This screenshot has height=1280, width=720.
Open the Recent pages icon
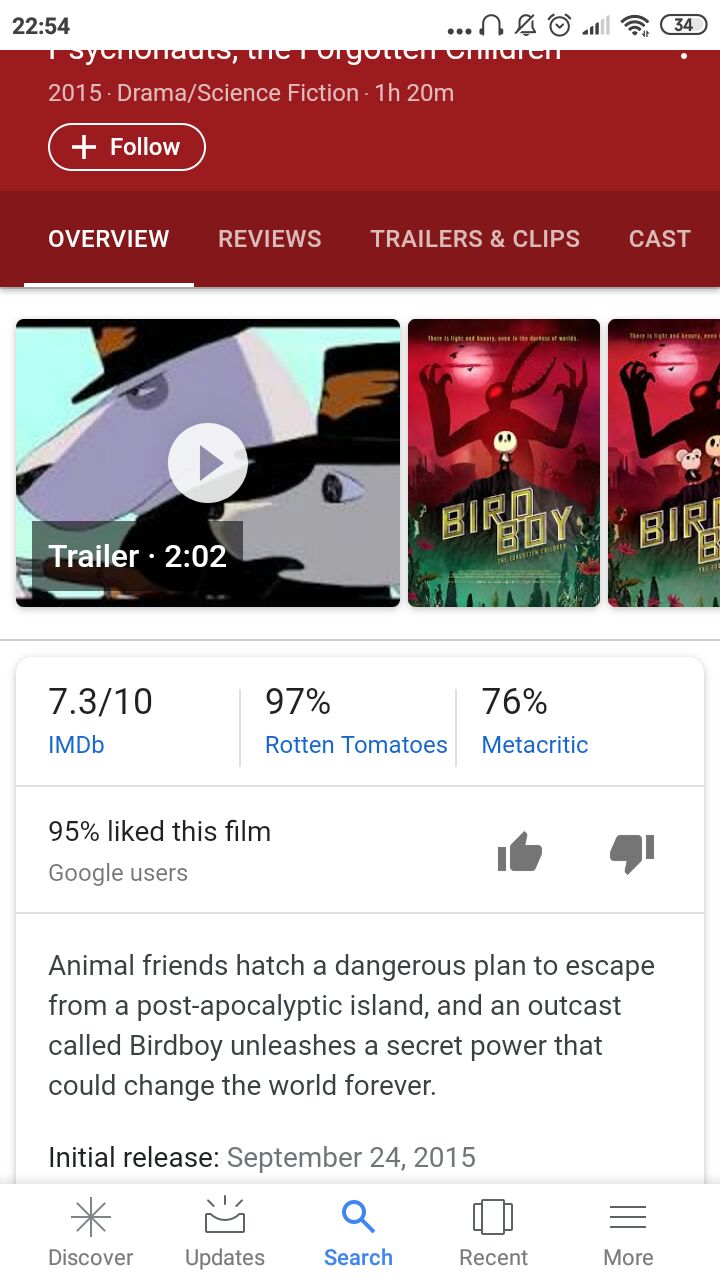493,1217
